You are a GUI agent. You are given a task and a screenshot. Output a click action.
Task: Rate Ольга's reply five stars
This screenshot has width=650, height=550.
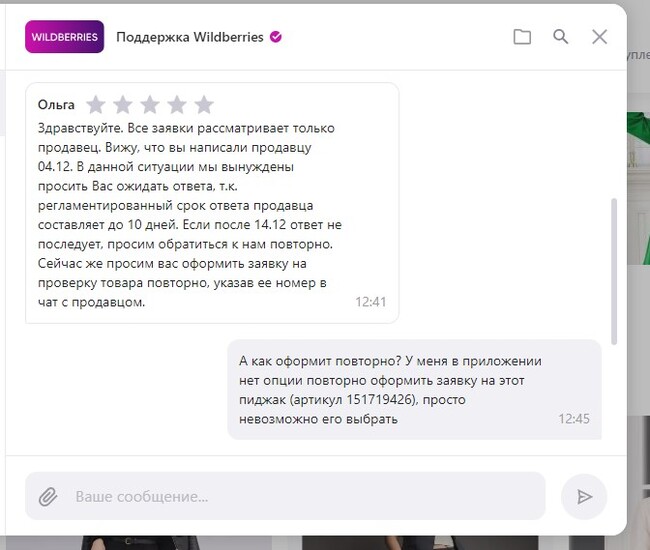[204, 104]
